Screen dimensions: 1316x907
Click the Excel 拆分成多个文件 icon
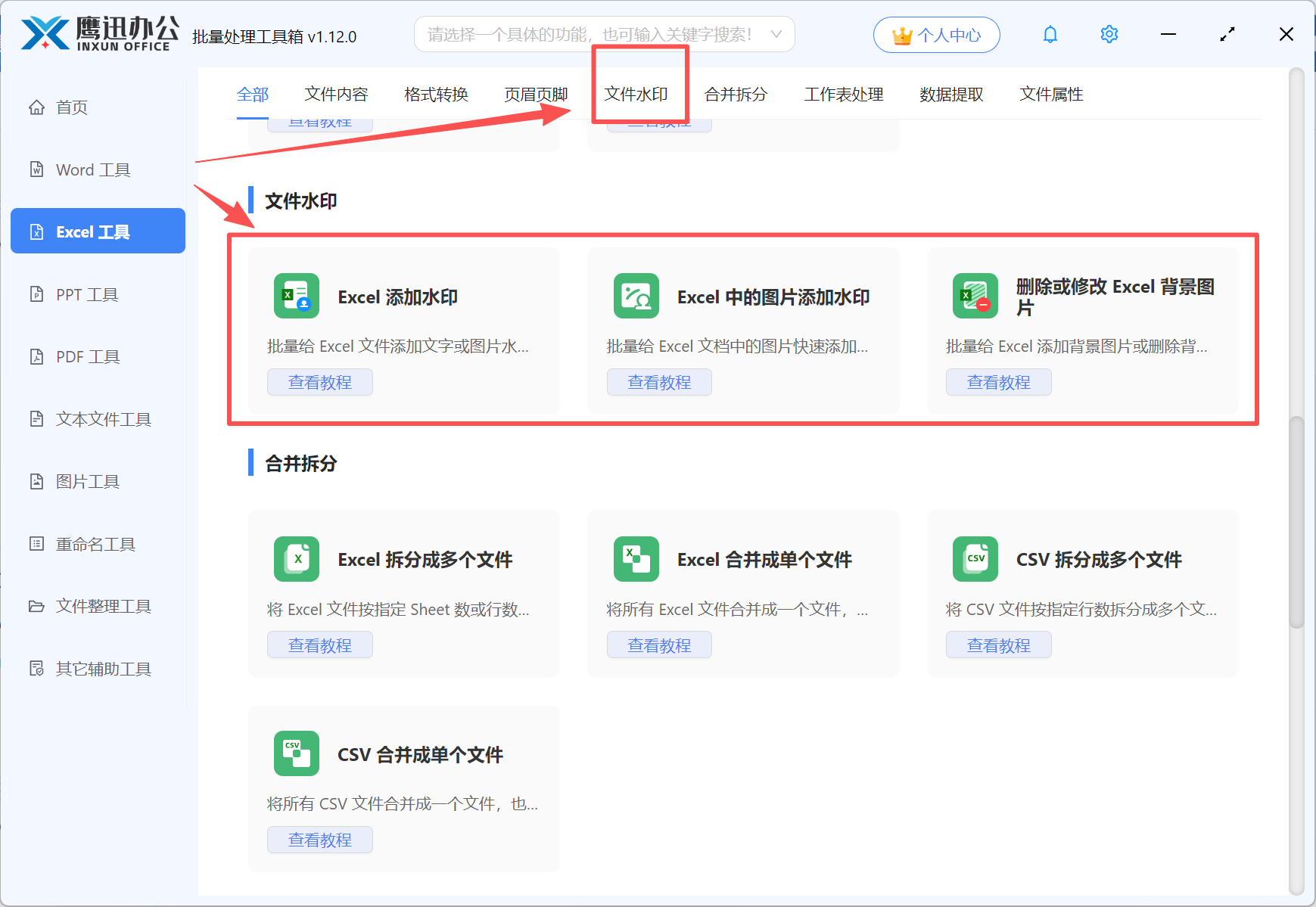pyautogui.click(x=296, y=559)
